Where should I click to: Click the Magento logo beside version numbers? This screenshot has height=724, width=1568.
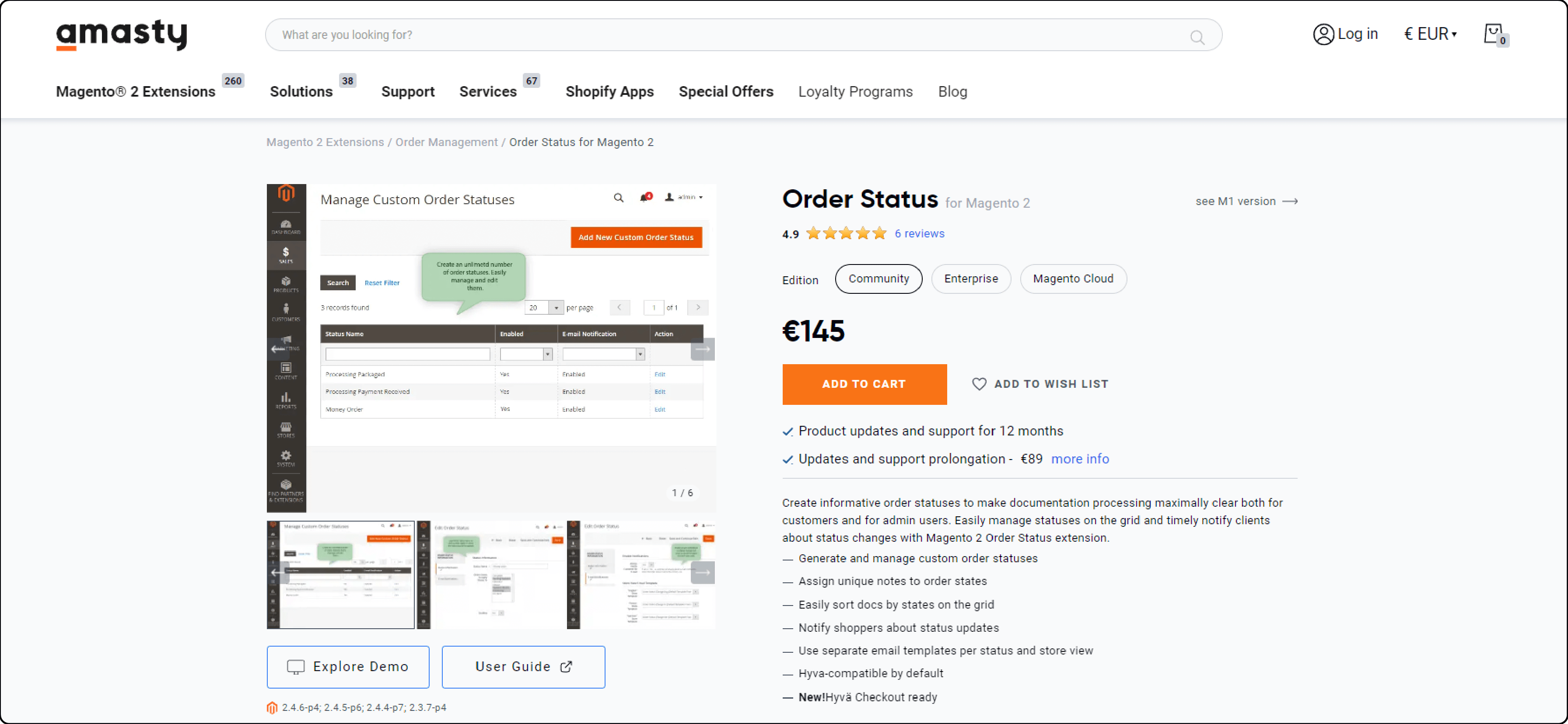[x=272, y=707]
